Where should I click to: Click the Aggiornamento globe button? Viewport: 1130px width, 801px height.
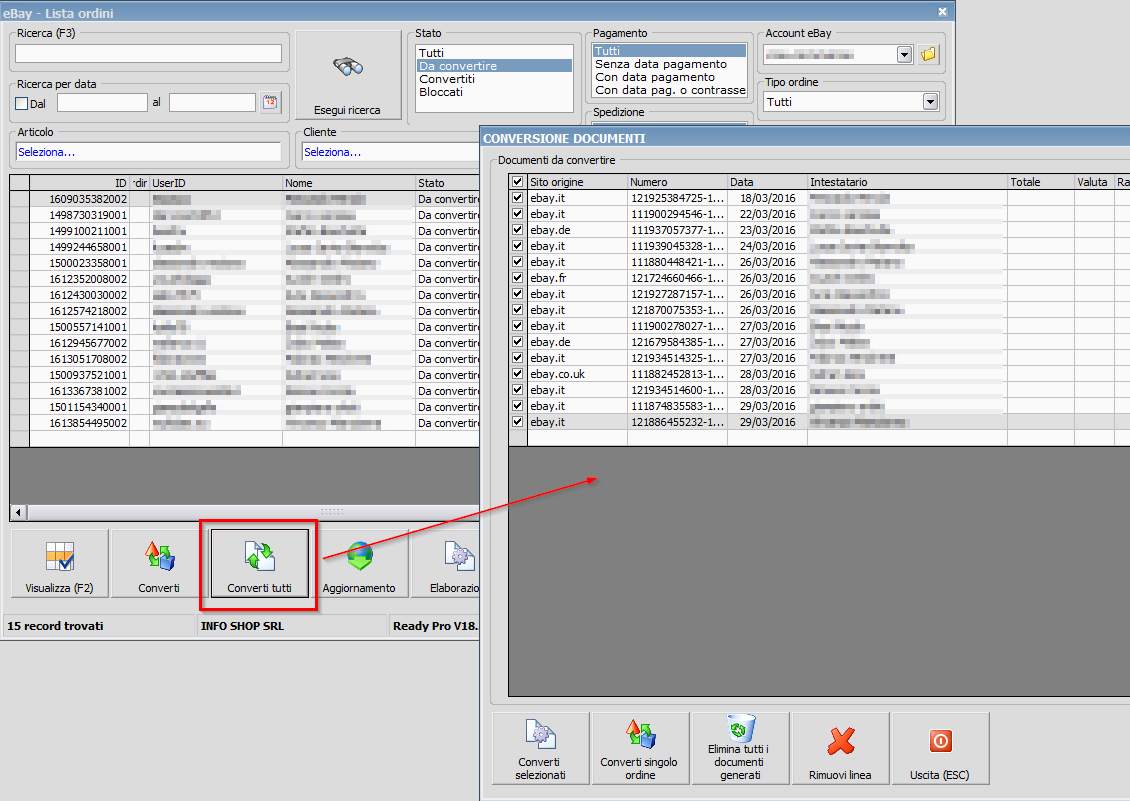pyautogui.click(x=359, y=563)
